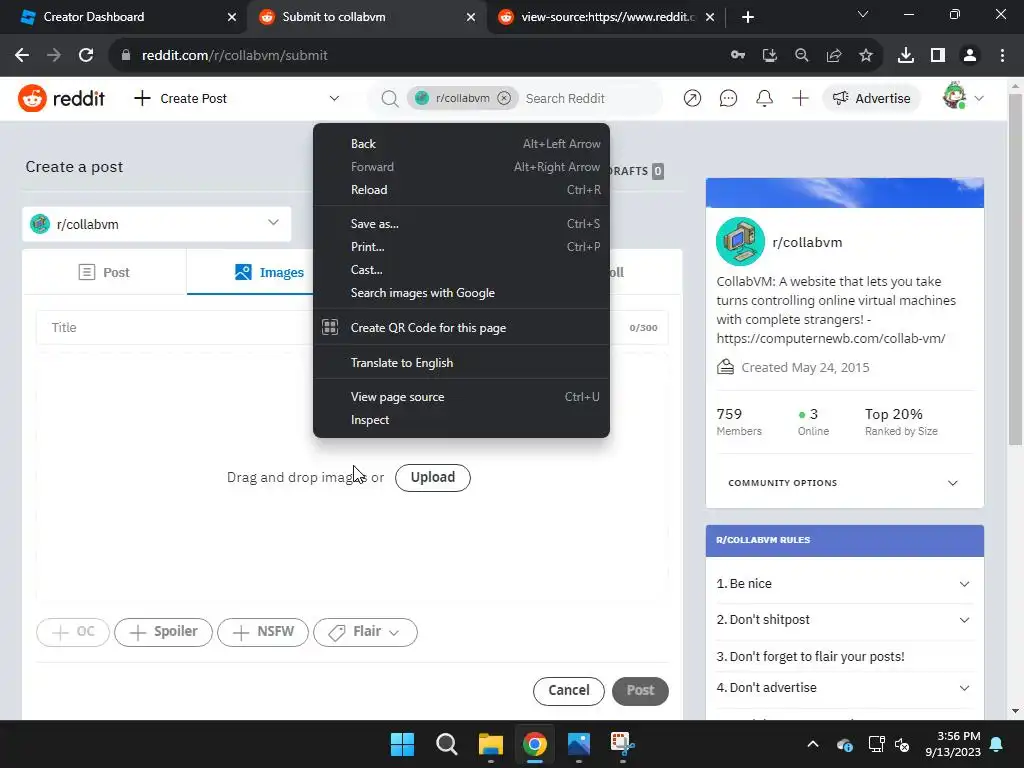Open the Windows Start menu
Screen dimensions: 1024x768
click(402, 744)
